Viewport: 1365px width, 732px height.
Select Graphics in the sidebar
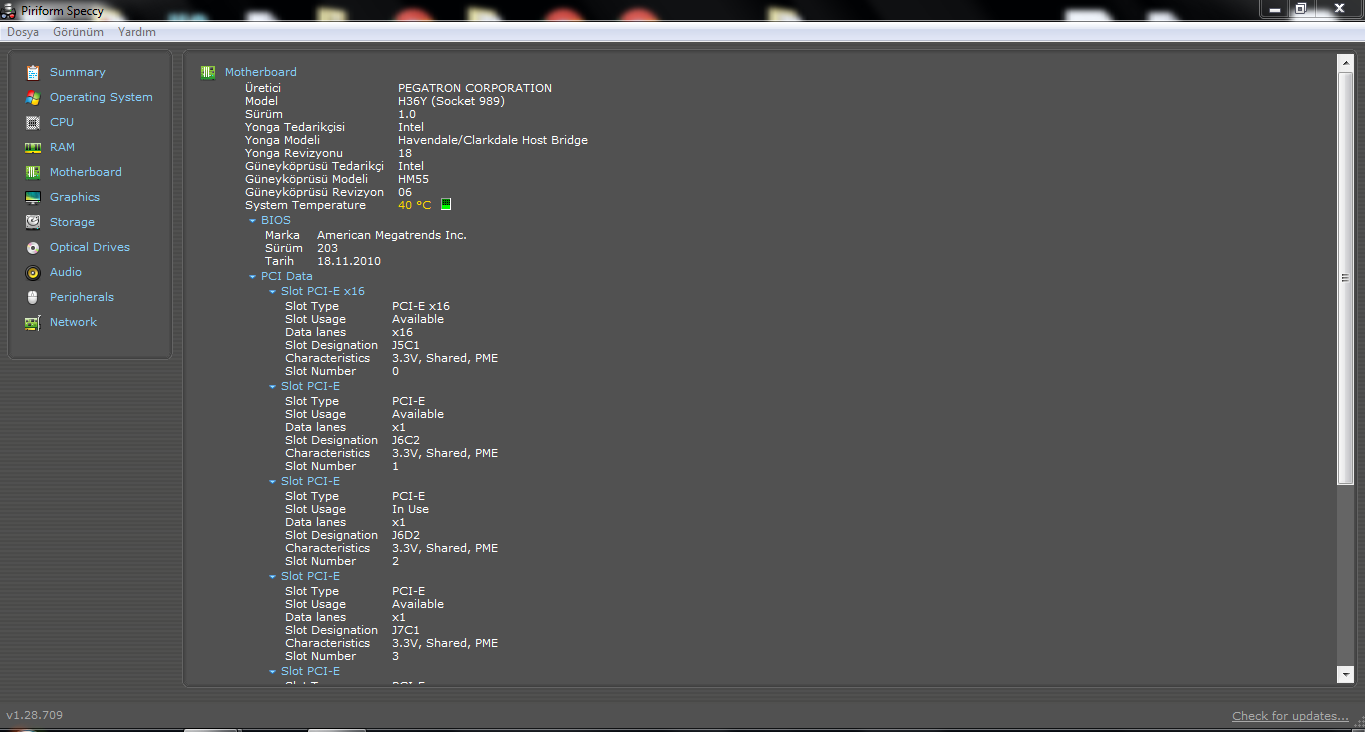[75, 197]
